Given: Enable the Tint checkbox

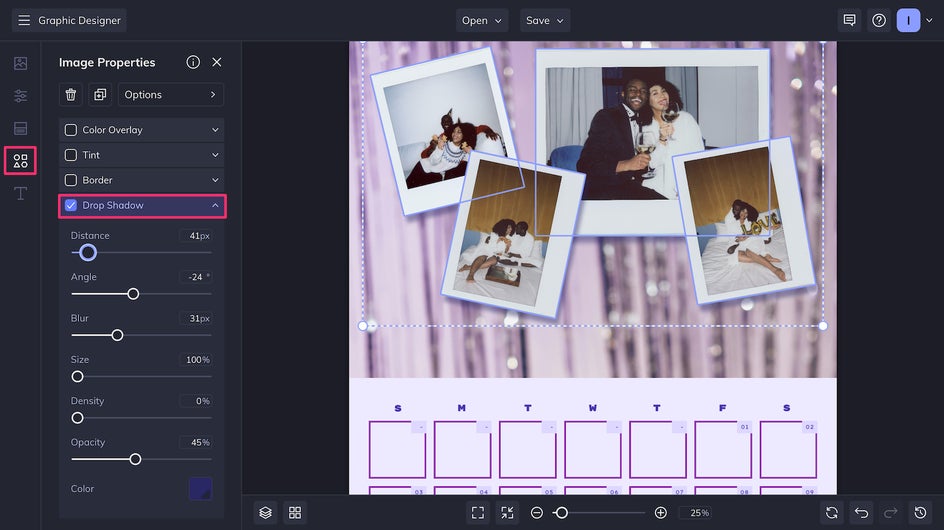Looking at the screenshot, I should tap(71, 155).
